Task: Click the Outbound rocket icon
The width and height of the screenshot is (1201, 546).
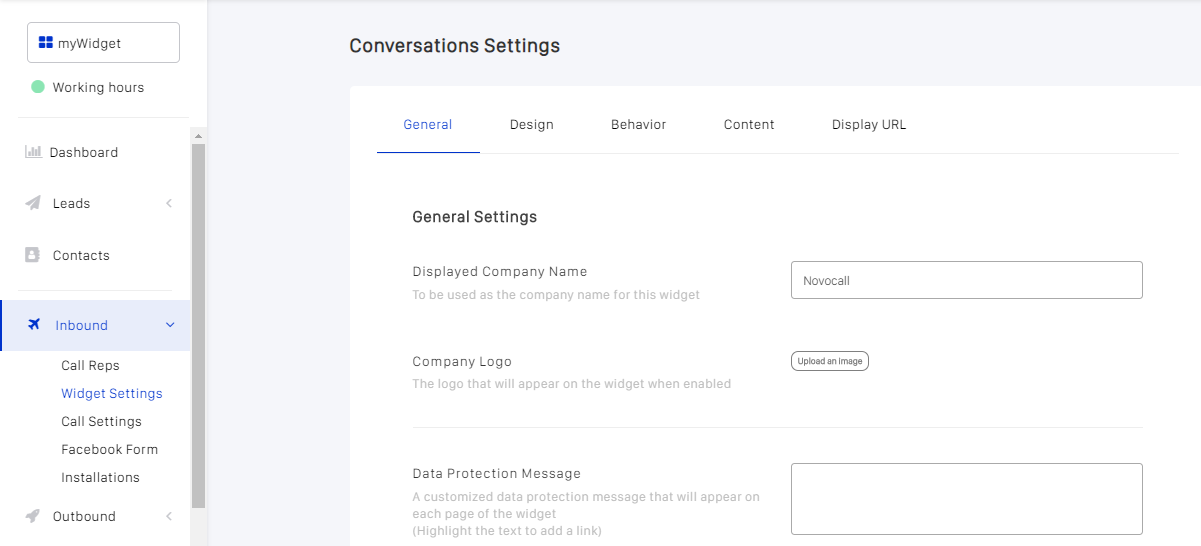Action: (33, 516)
